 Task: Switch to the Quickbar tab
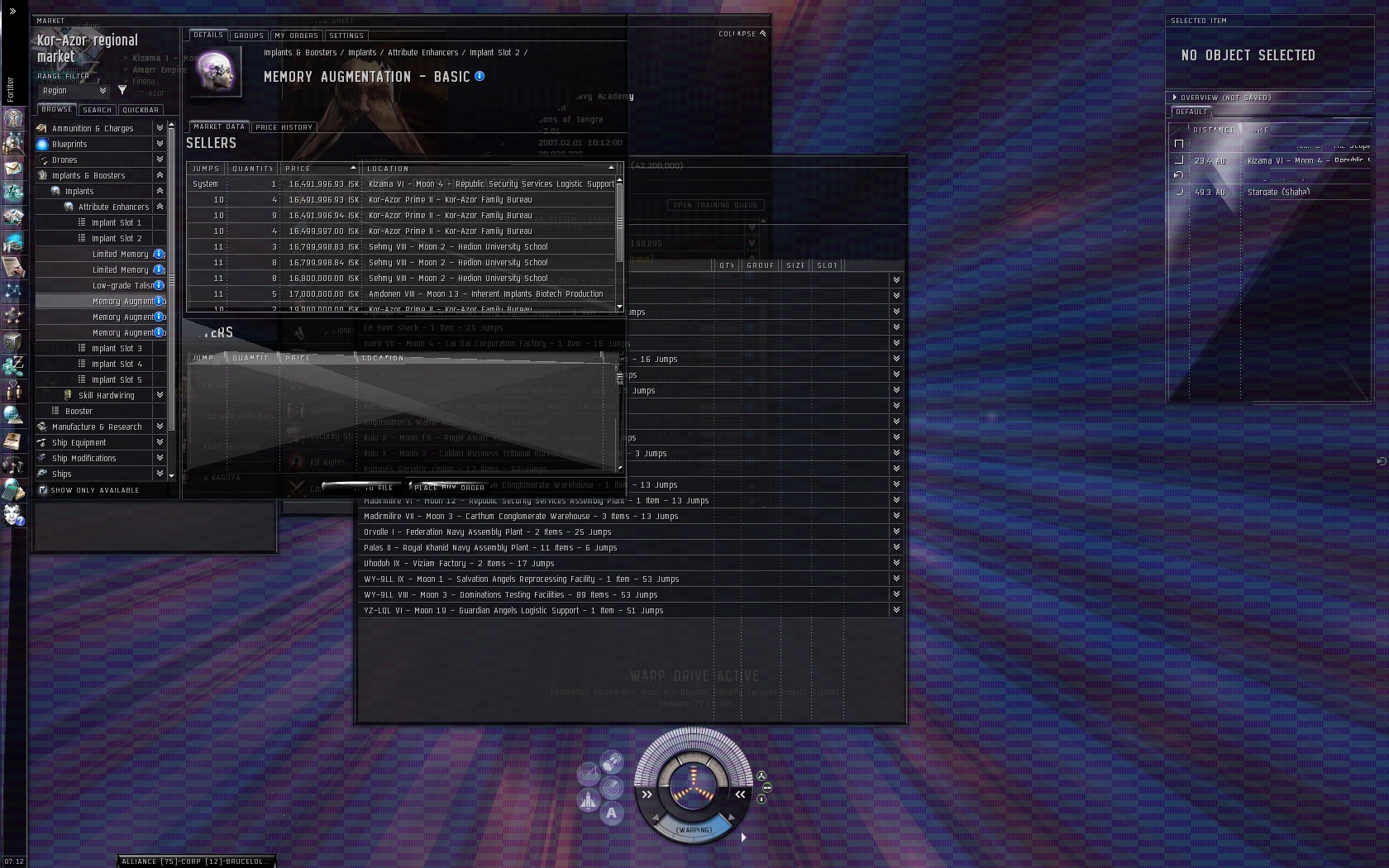(141, 110)
